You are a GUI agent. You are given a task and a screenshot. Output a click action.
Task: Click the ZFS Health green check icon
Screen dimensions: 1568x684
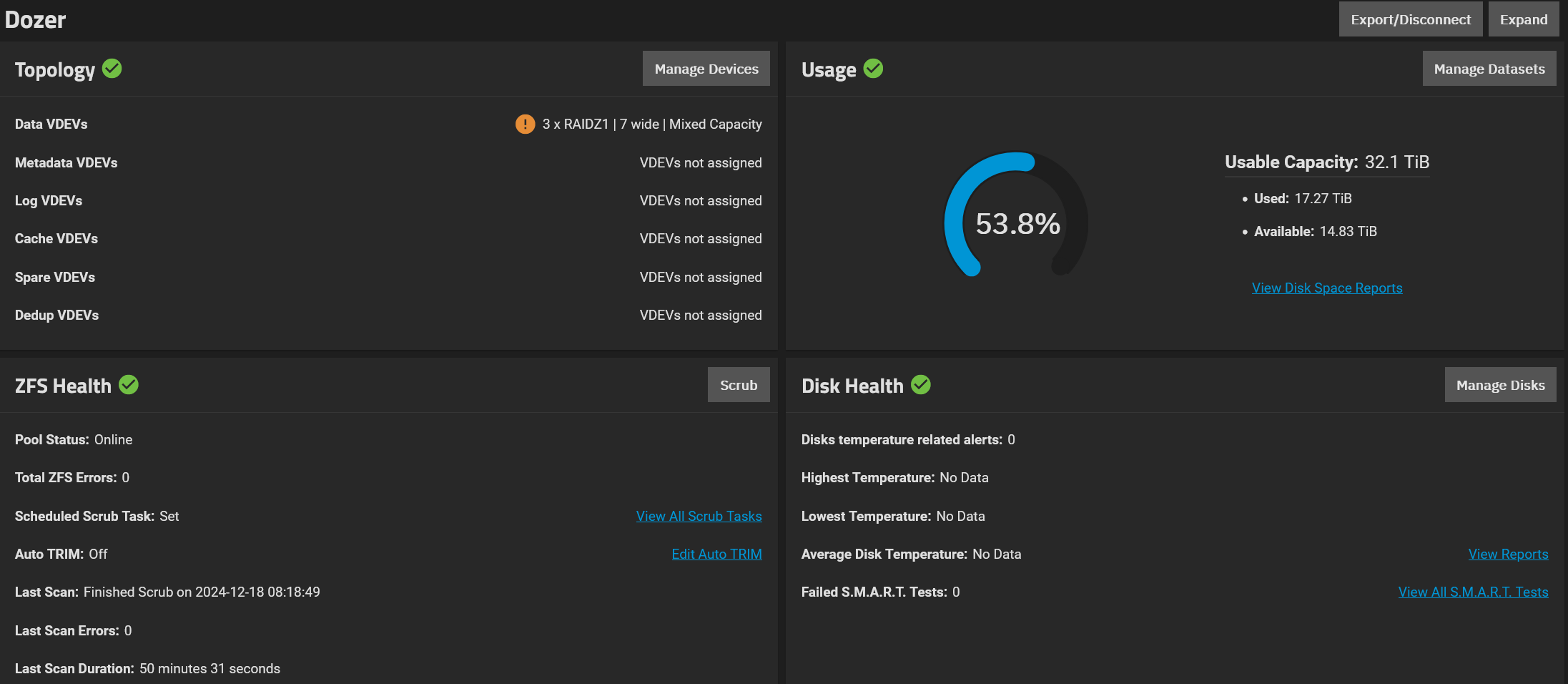pos(129,385)
